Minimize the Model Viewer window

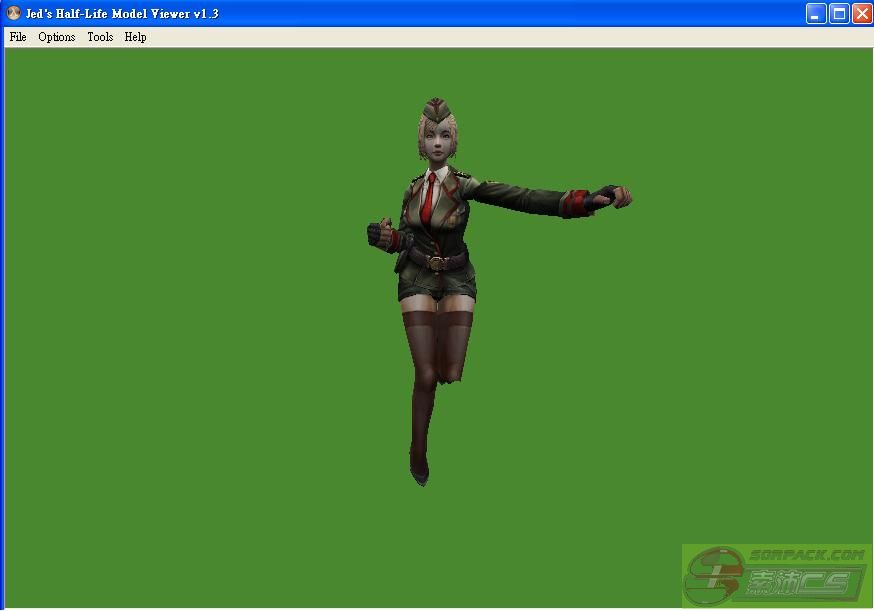[817, 13]
